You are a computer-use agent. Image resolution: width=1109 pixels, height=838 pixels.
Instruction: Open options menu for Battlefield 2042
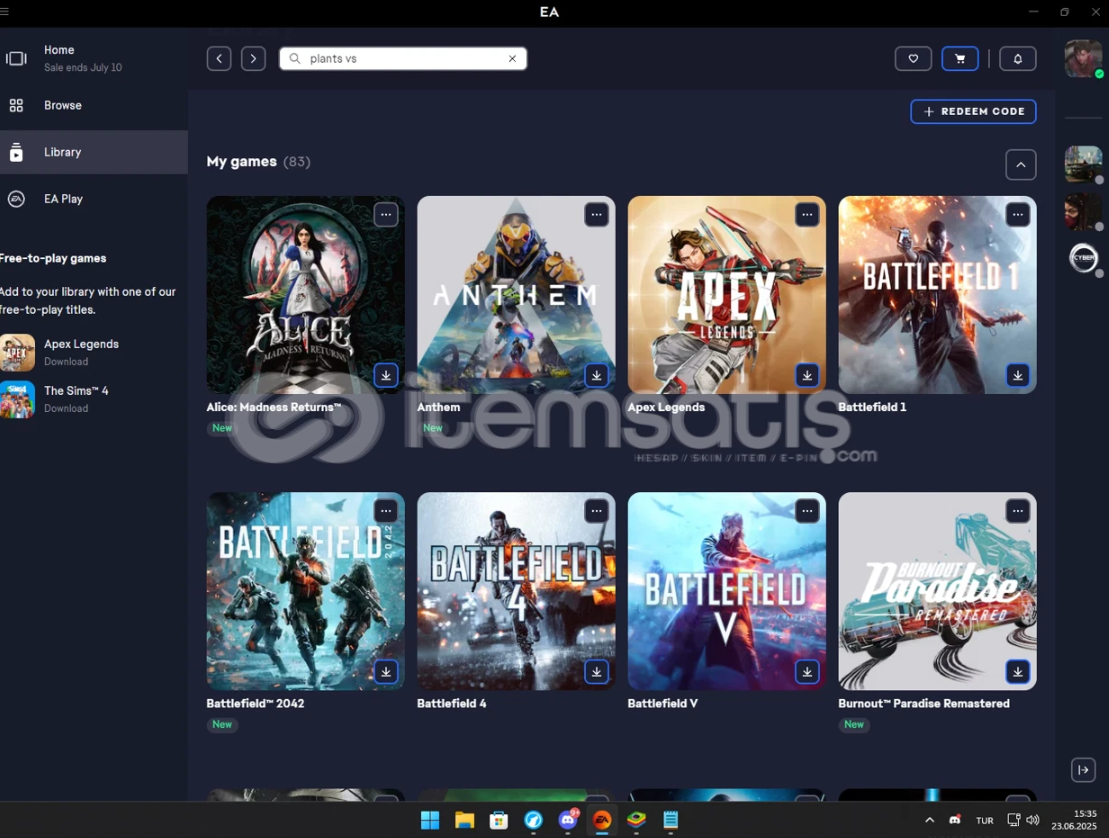tap(385, 511)
